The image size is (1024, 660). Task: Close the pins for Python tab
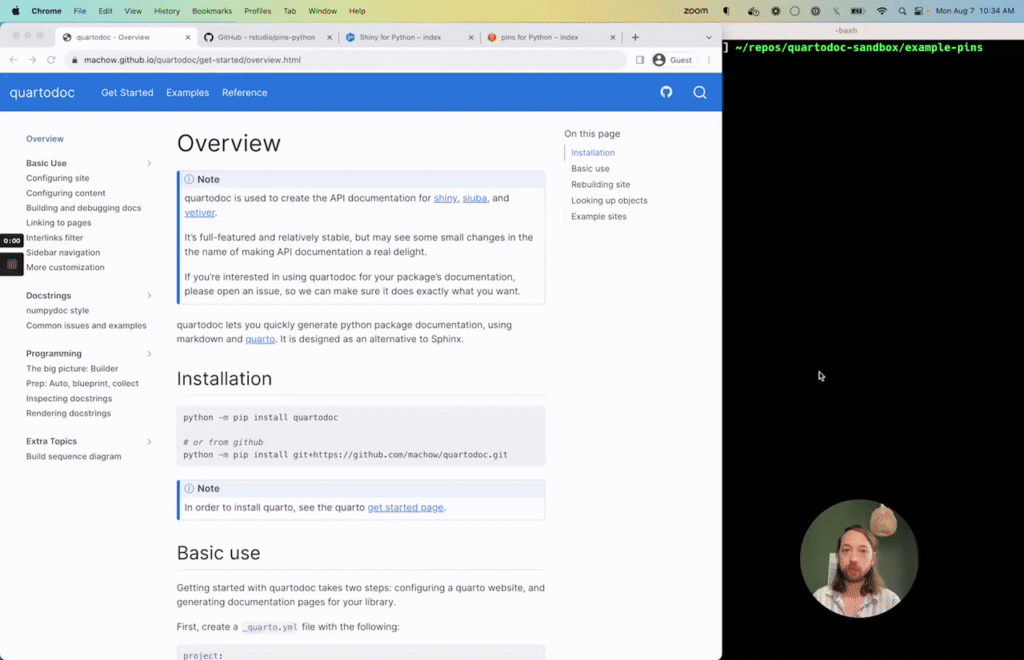coord(613,37)
